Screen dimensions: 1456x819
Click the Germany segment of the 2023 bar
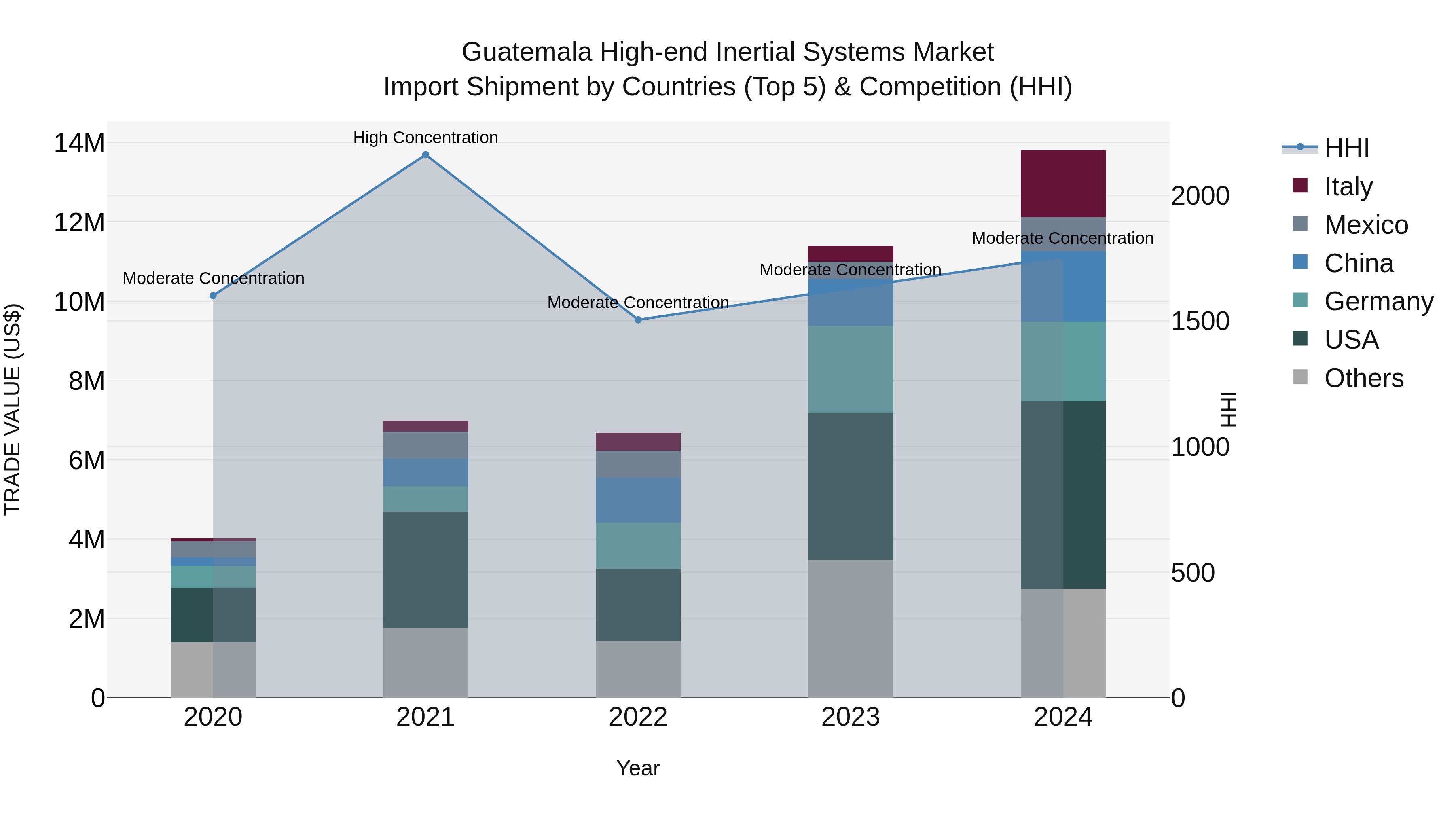(x=851, y=370)
